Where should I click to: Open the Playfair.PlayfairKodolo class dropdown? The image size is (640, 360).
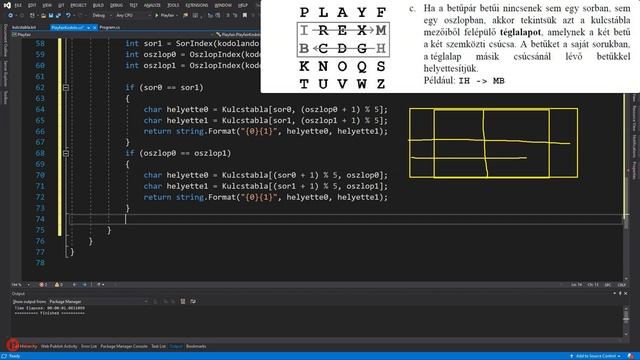tap(238, 35)
